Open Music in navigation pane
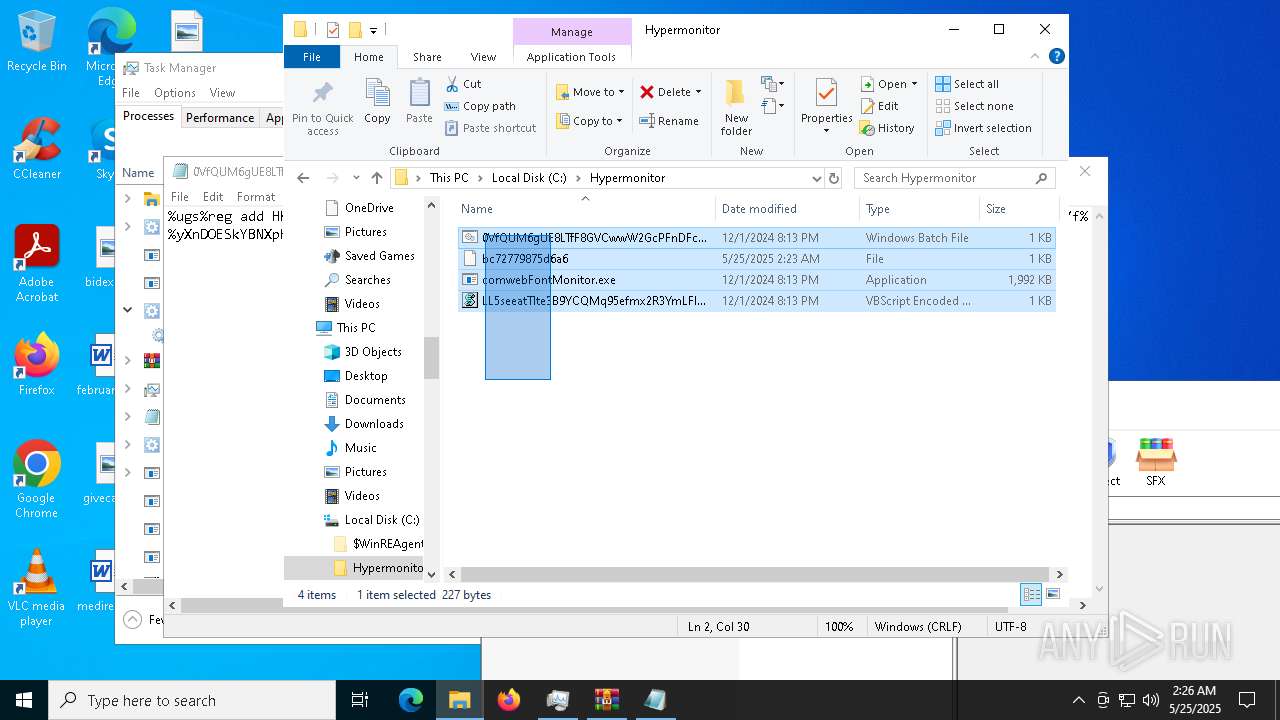 coord(360,448)
